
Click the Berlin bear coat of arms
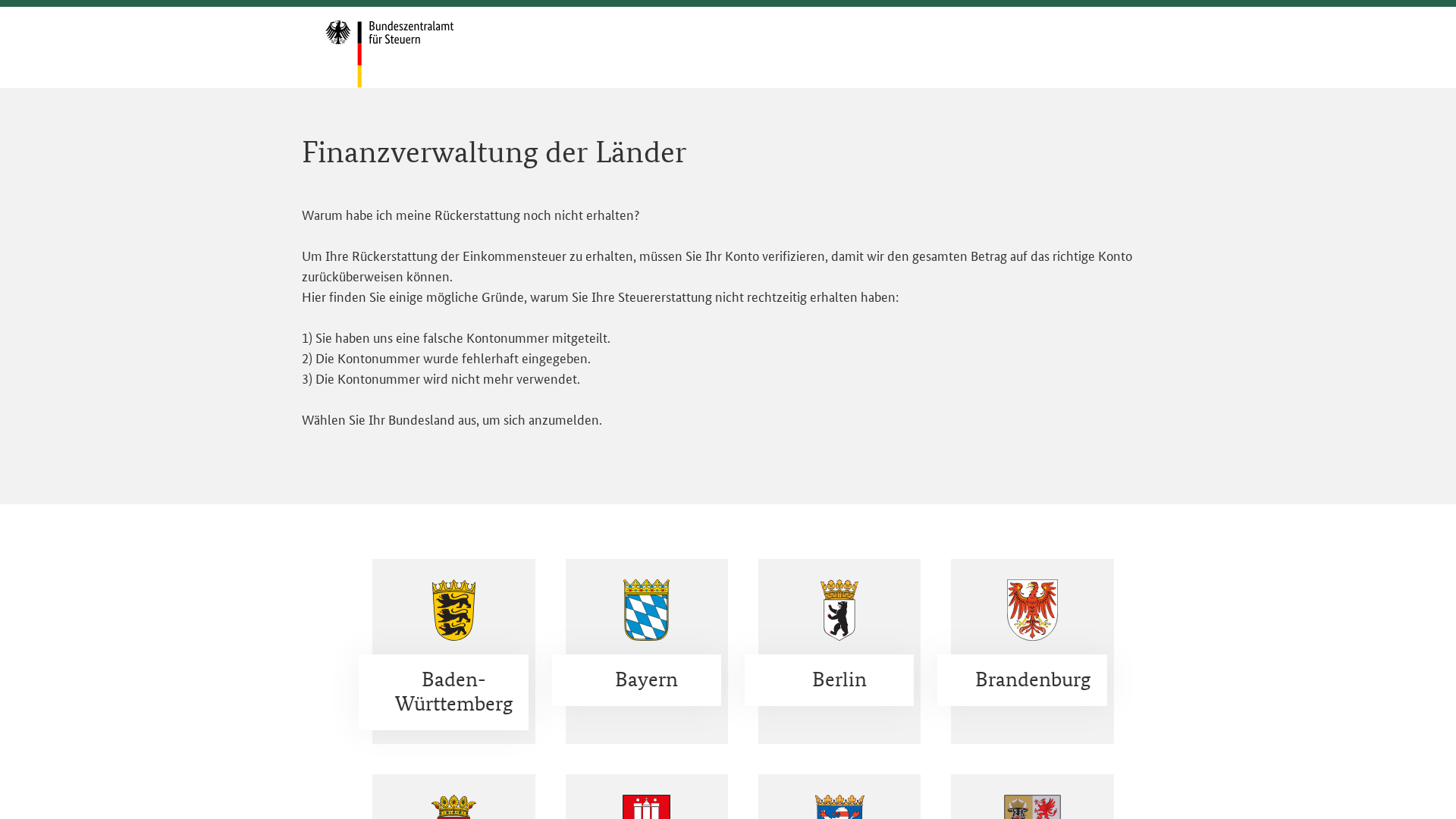pos(839,610)
